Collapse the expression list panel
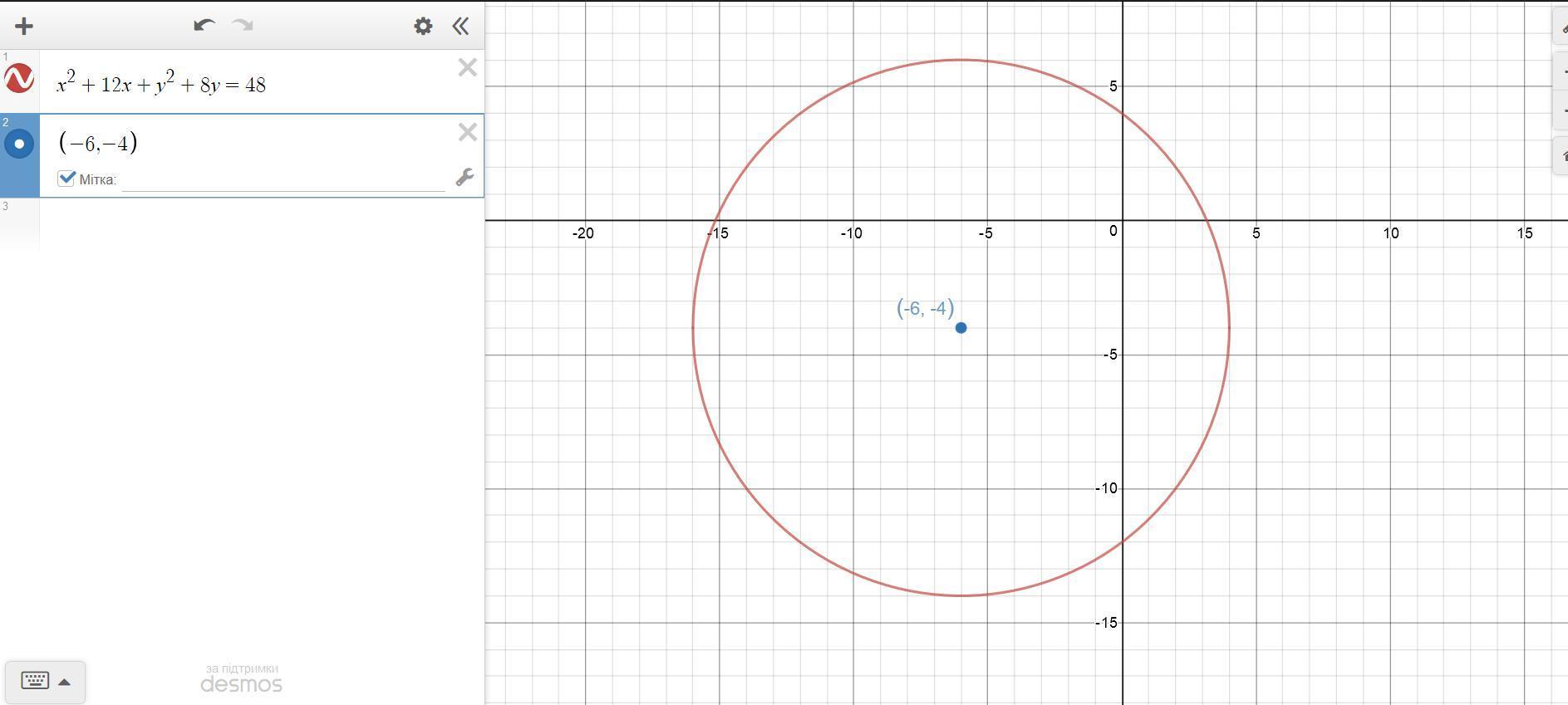The height and width of the screenshot is (705, 1568). point(460,26)
